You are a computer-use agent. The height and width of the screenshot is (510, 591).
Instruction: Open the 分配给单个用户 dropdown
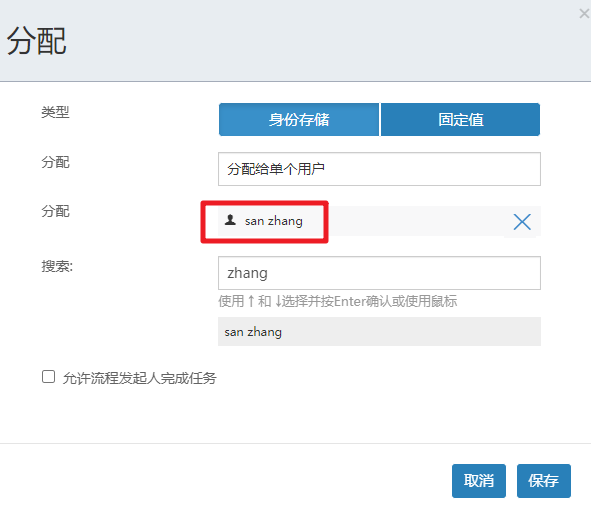pyautogui.click(x=379, y=169)
